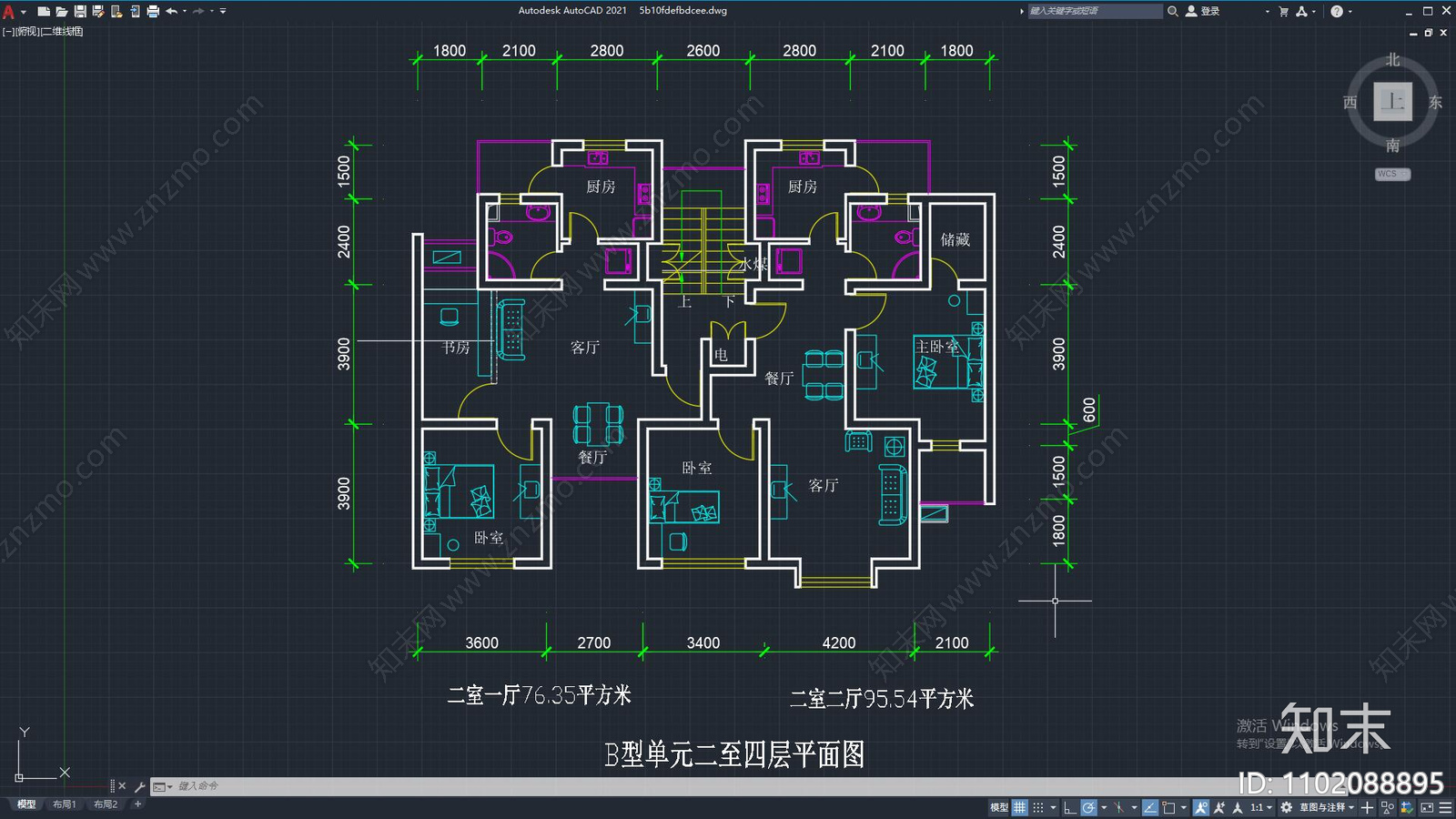Toggle auto-add annotation scales
The image size is (1456, 819).
pos(1219,807)
